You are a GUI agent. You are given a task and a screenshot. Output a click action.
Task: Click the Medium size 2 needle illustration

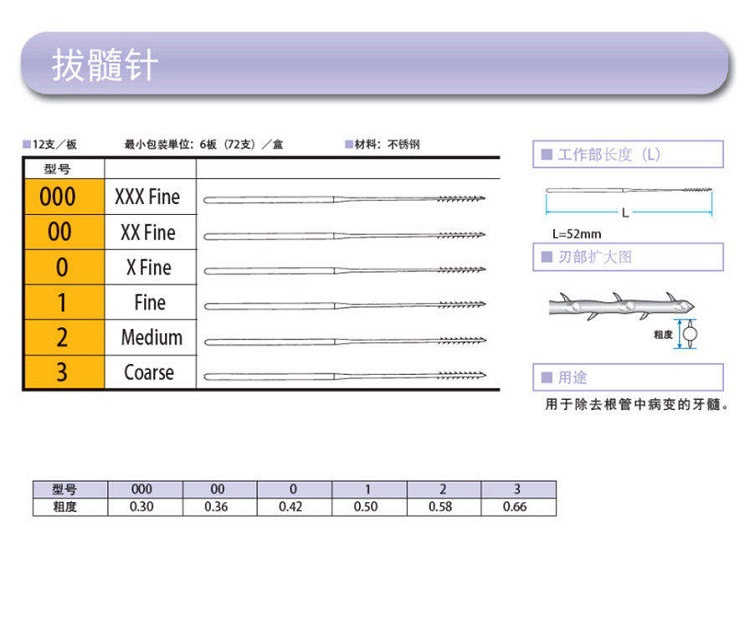[344, 341]
